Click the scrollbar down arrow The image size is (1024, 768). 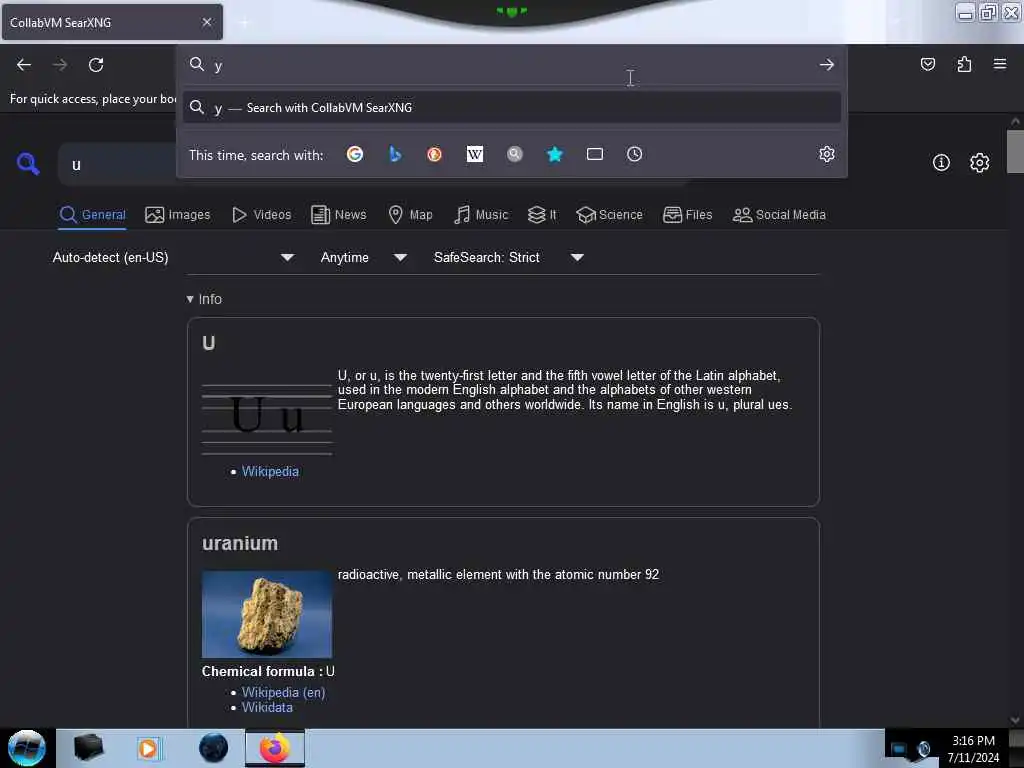[x=1015, y=720]
